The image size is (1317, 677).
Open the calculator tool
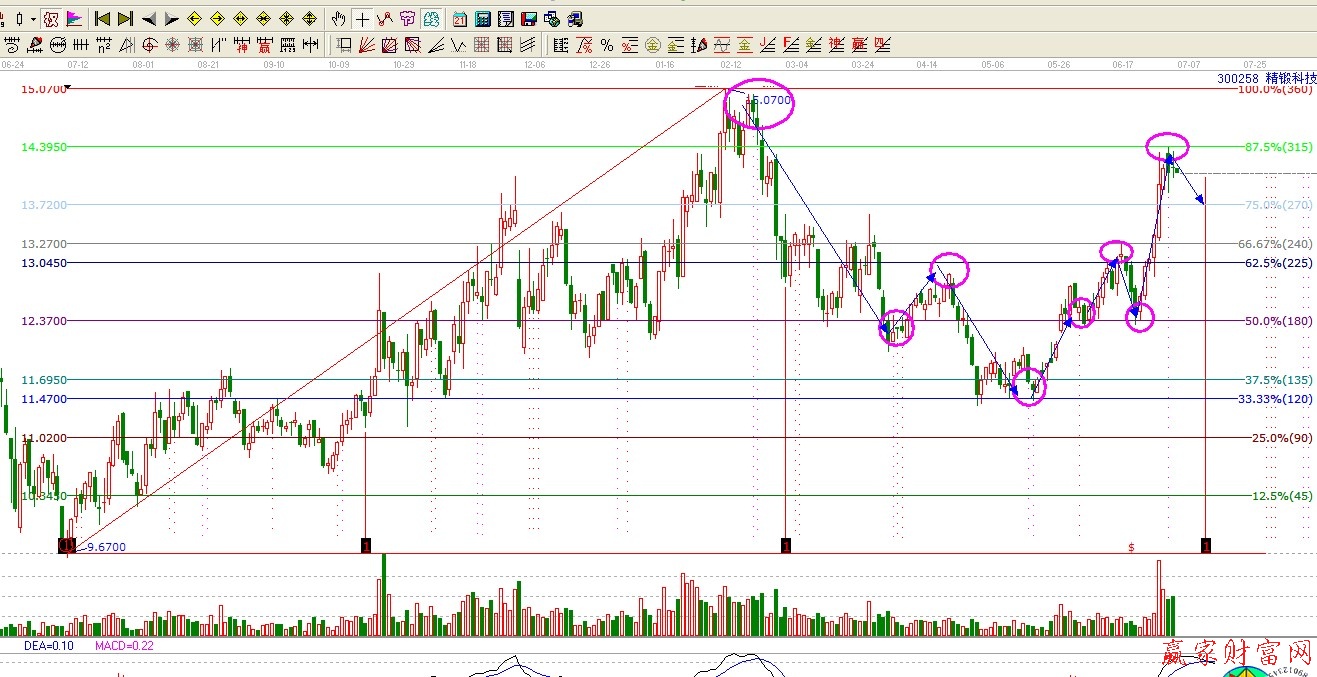482,19
